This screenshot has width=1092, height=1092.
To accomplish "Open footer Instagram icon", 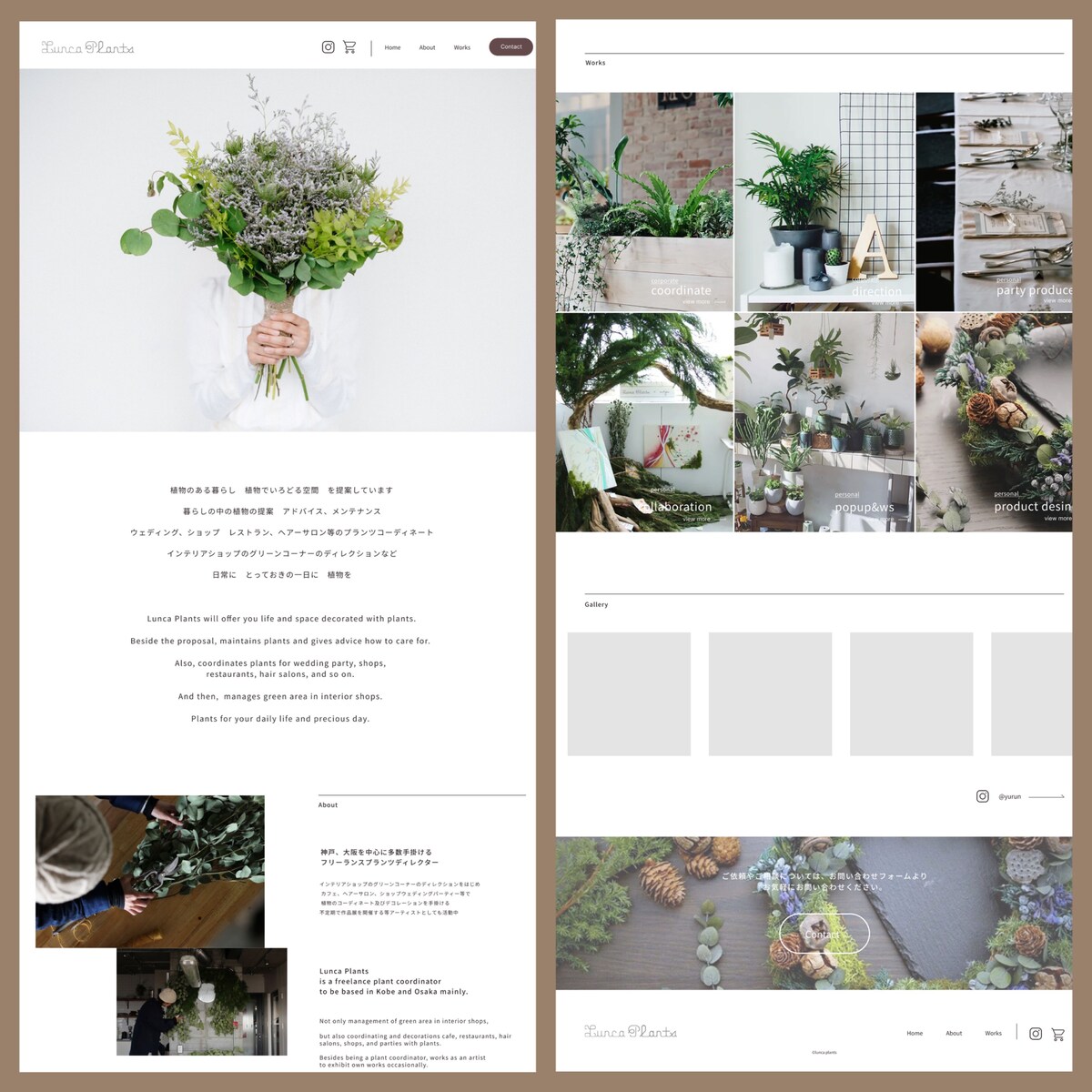I will (x=1036, y=1034).
